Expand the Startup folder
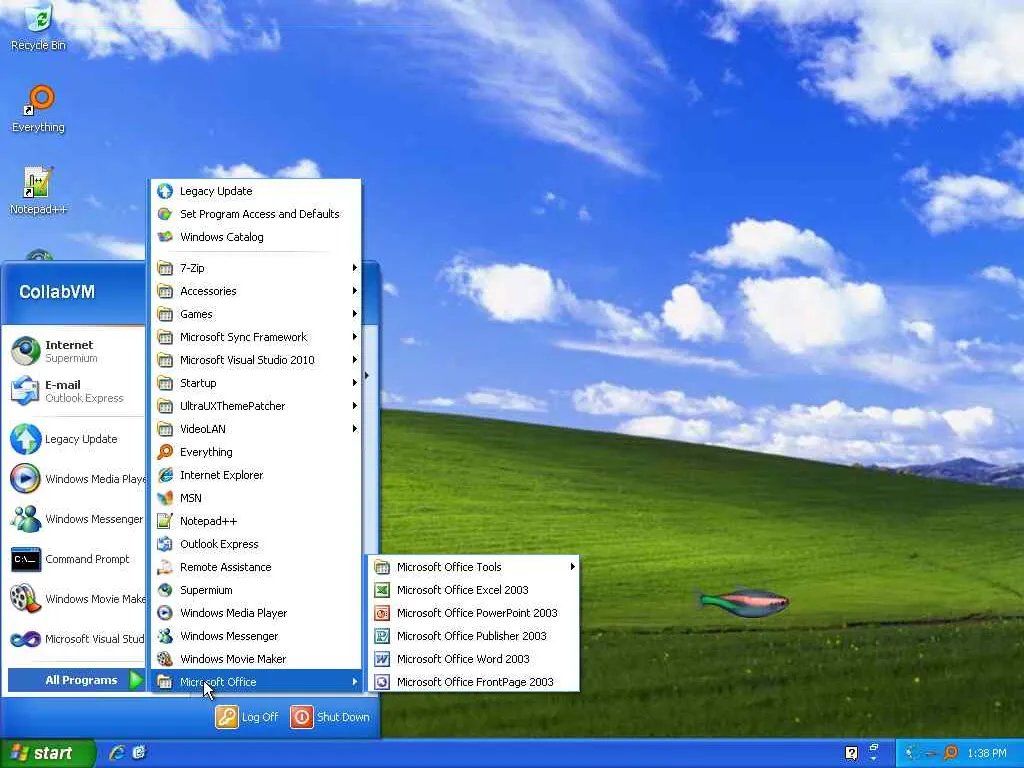The image size is (1024, 768). tap(257, 383)
